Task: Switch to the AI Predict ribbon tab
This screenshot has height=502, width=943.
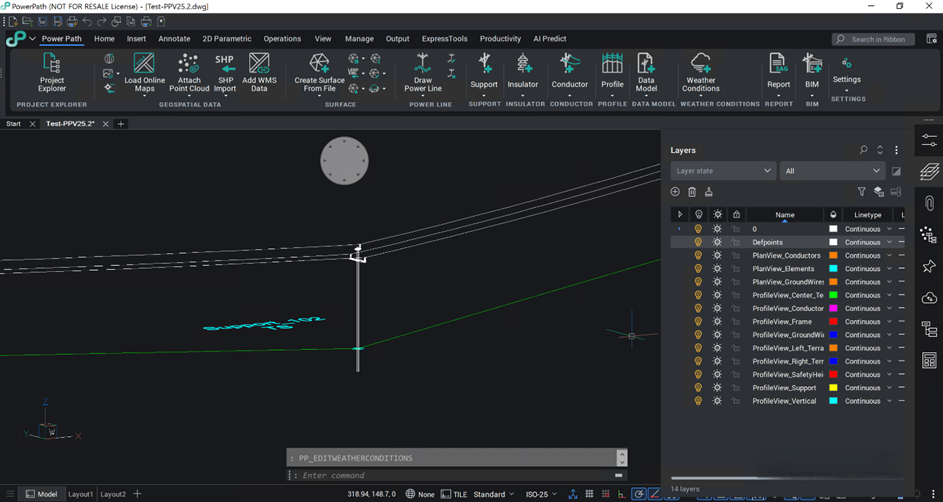Action: pyautogui.click(x=550, y=38)
